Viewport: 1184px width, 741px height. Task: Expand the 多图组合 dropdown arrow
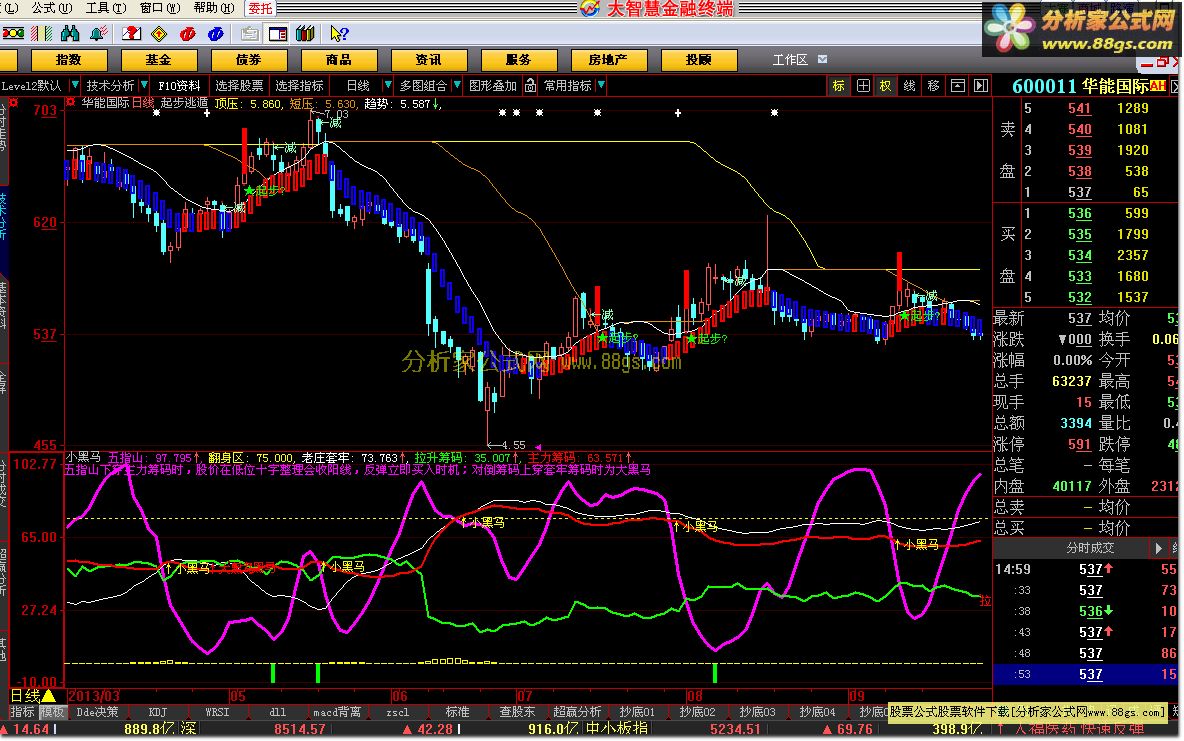[x=456, y=85]
